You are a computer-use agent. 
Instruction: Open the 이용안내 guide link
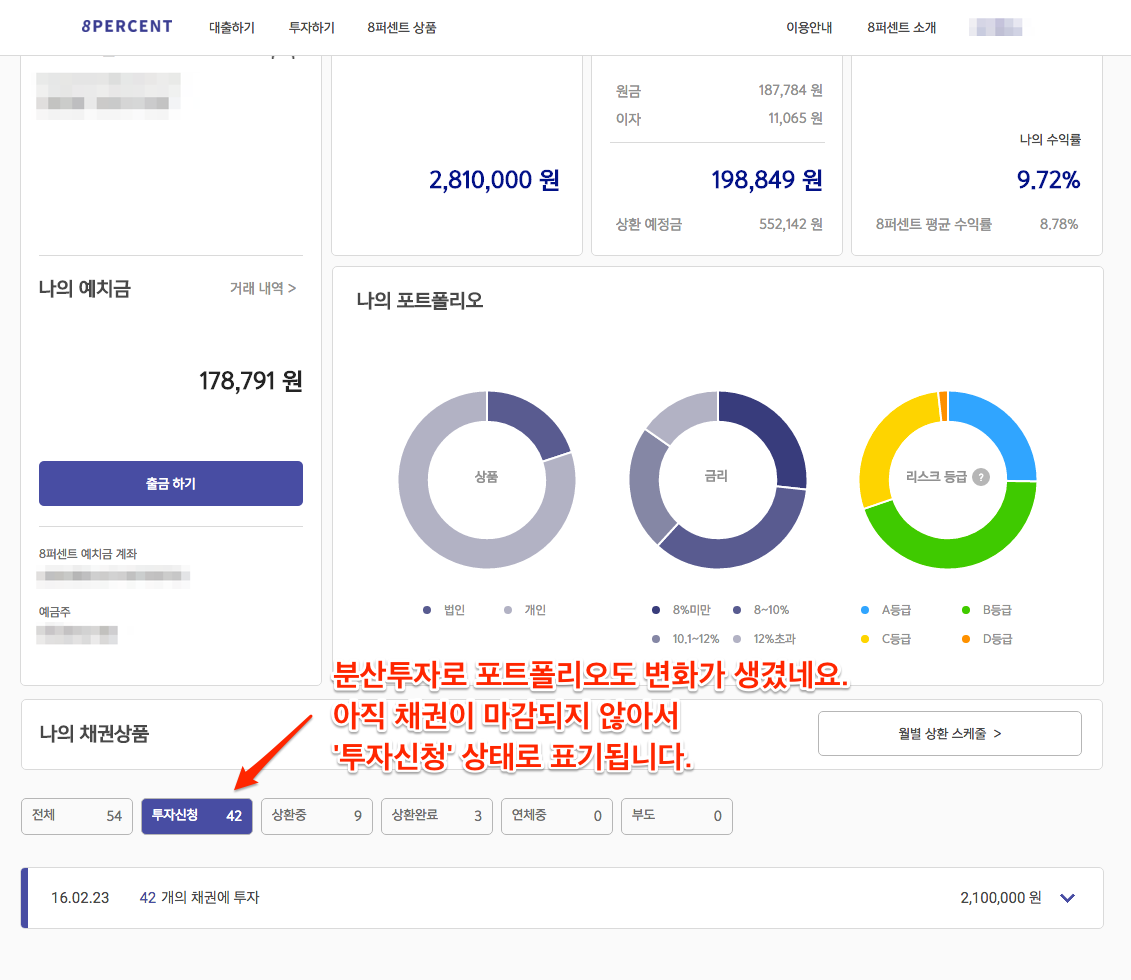click(x=809, y=27)
